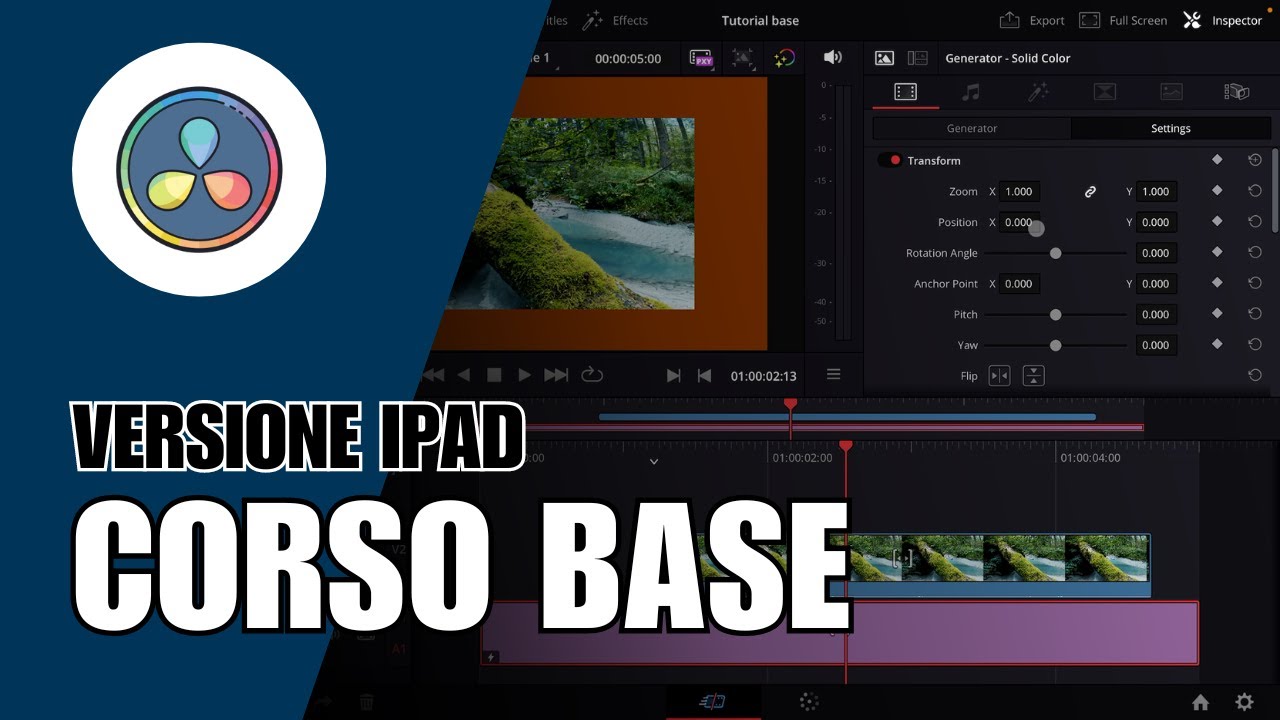Click the 01:00:02:13 timecode display
Screen dimensions: 1280x720
(763, 376)
